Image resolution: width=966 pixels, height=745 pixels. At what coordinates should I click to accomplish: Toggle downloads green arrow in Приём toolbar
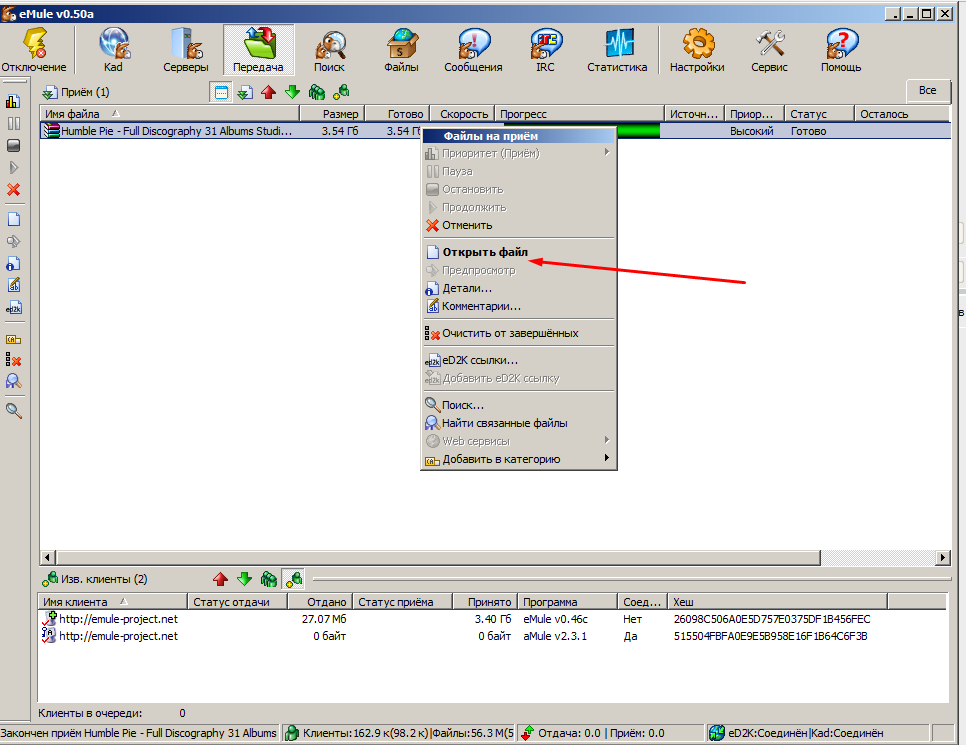tap(293, 92)
